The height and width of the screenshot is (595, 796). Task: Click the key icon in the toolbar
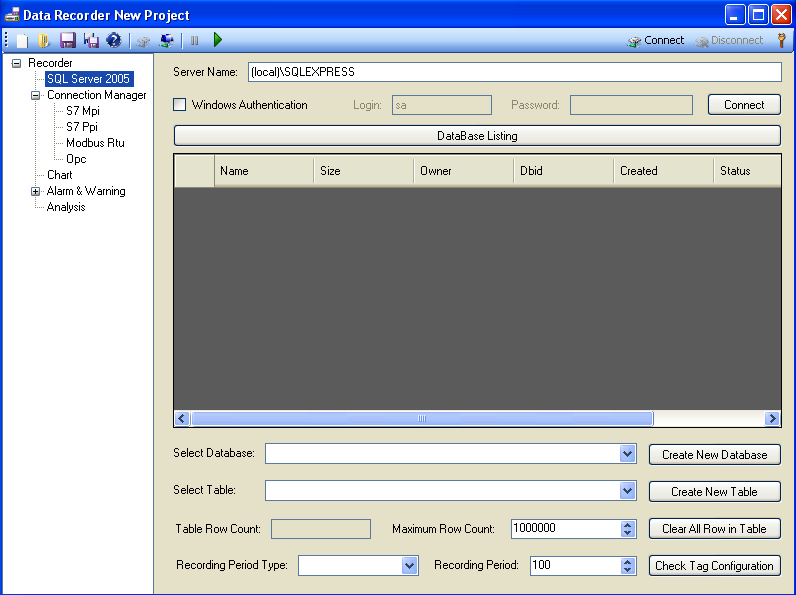point(781,40)
